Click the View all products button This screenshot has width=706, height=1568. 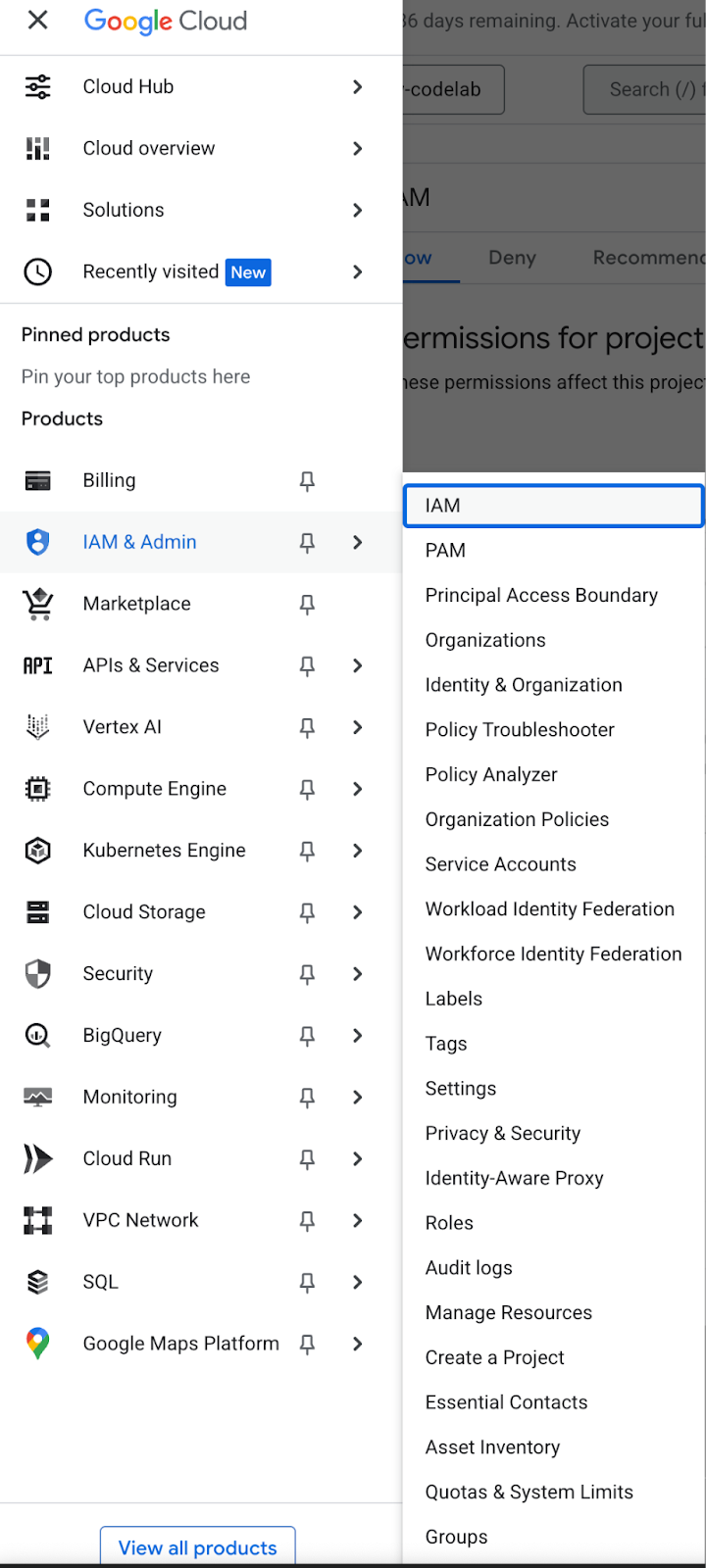click(x=197, y=1547)
